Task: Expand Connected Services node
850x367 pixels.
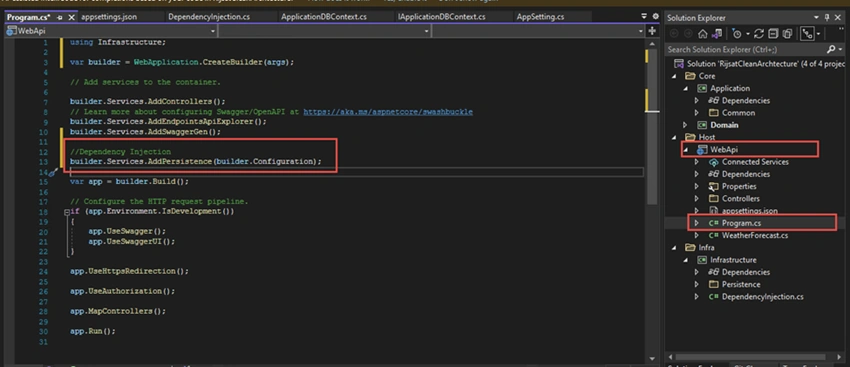Action: 697,162
